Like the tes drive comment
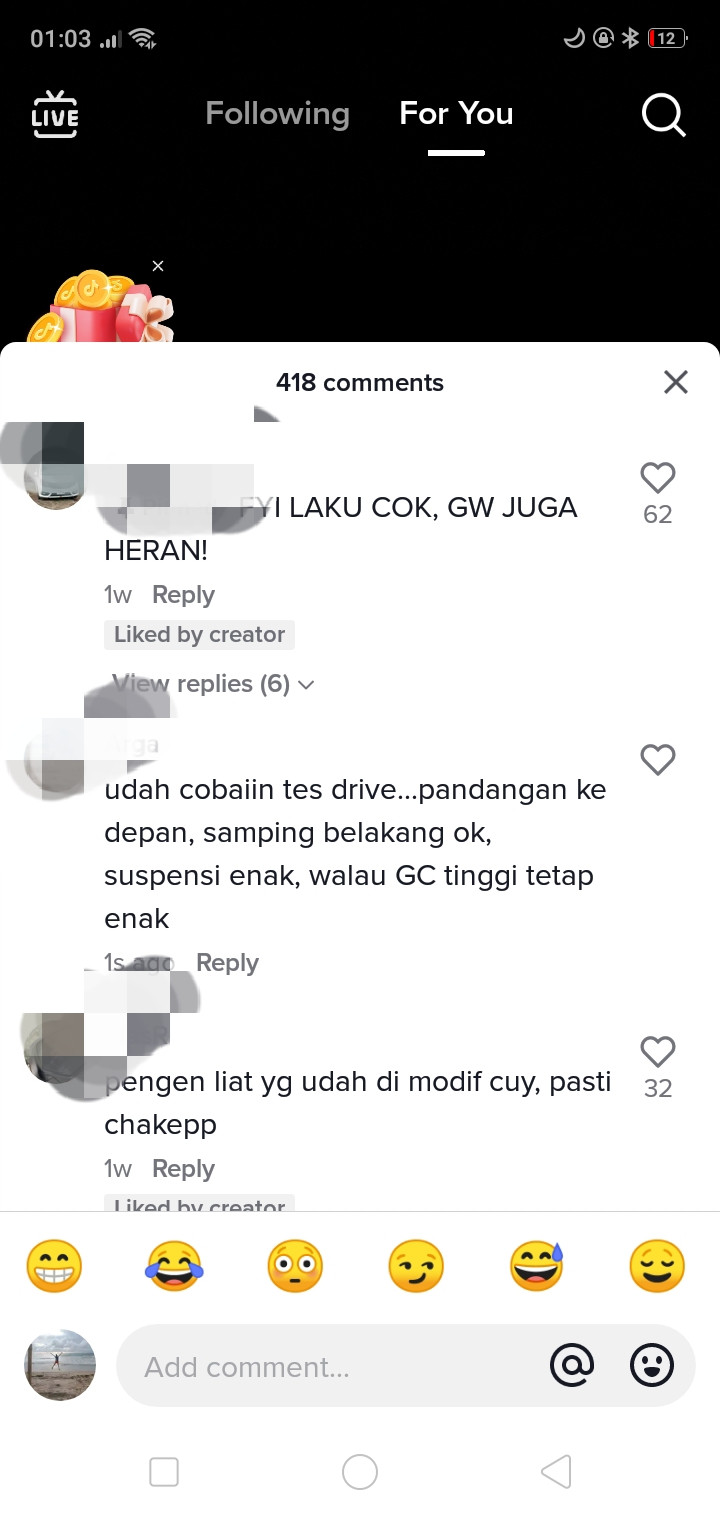Screen dimensions: 720x1520 [658, 760]
